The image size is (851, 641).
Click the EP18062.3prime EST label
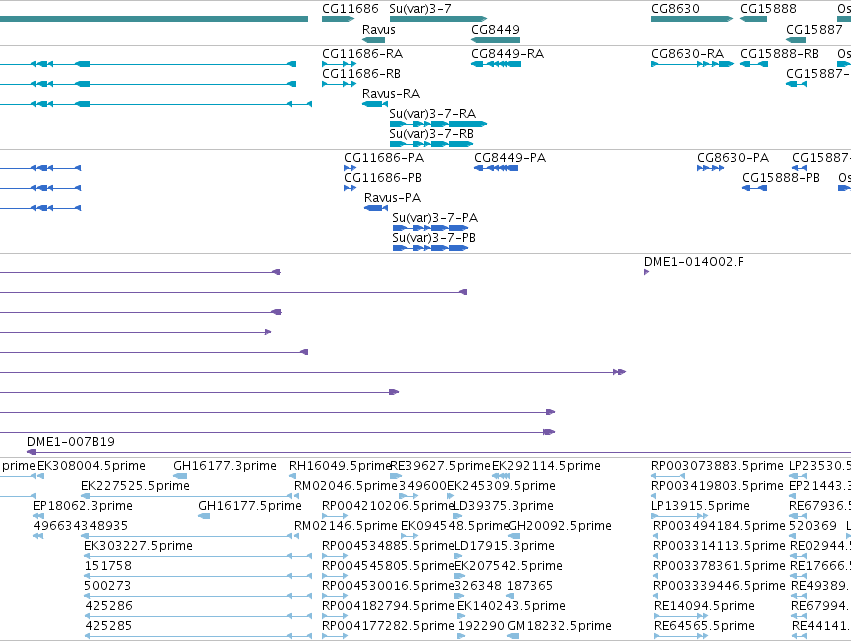(82, 506)
